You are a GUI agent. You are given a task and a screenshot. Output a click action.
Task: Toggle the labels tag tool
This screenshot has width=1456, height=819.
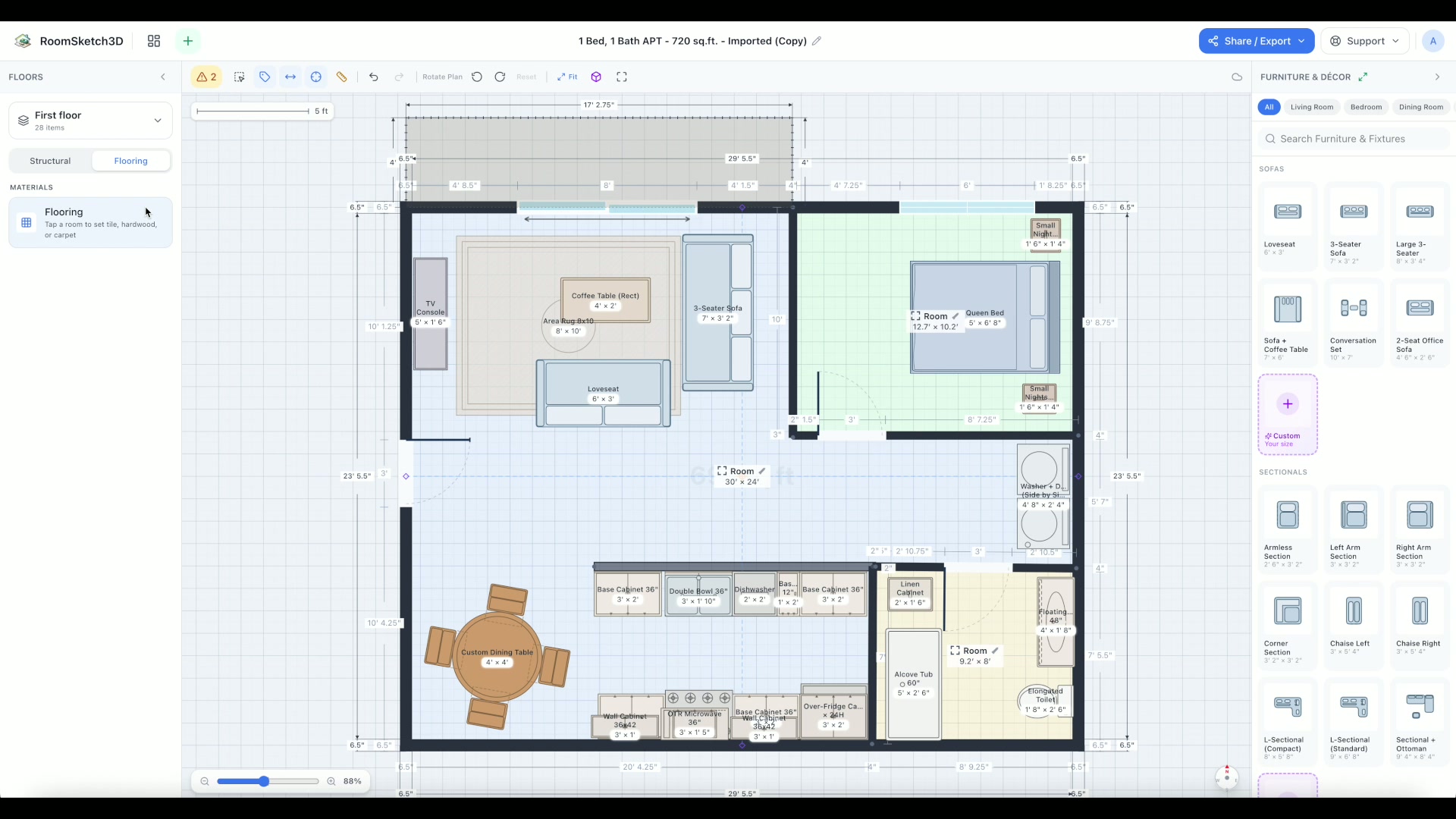[x=265, y=77]
